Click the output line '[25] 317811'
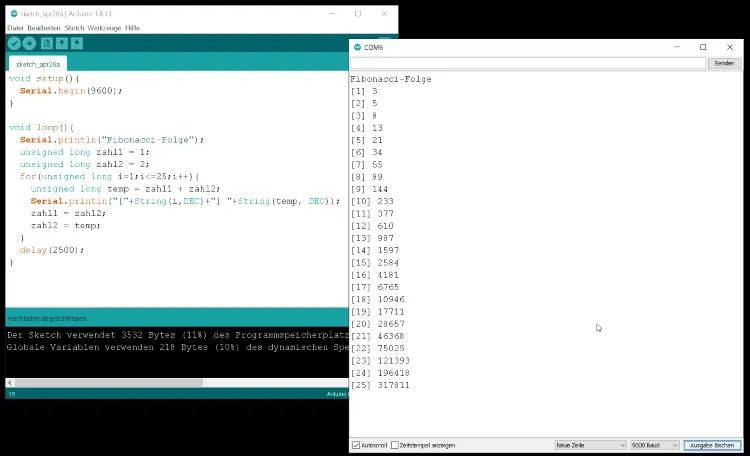750x456 pixels. point(380,385)
